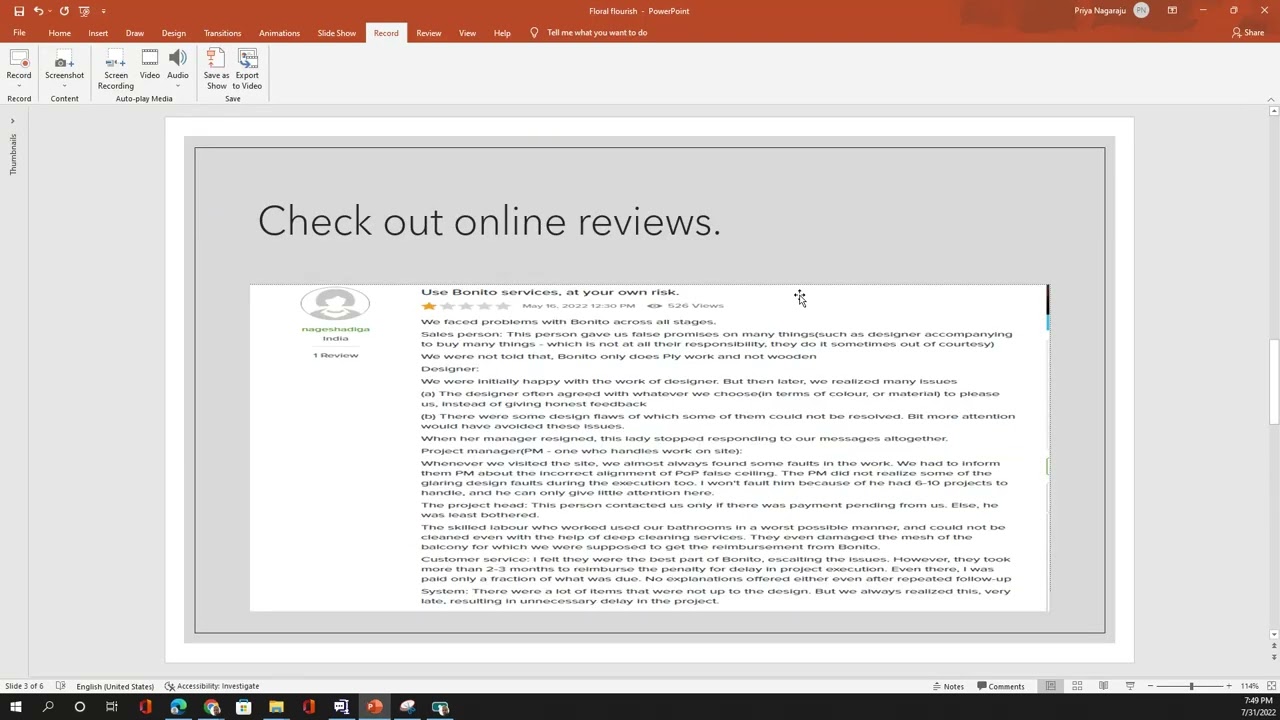Screen dimensions: 1280x720
Task: Open Task View on the taskbar
Action: pos(112,708)
